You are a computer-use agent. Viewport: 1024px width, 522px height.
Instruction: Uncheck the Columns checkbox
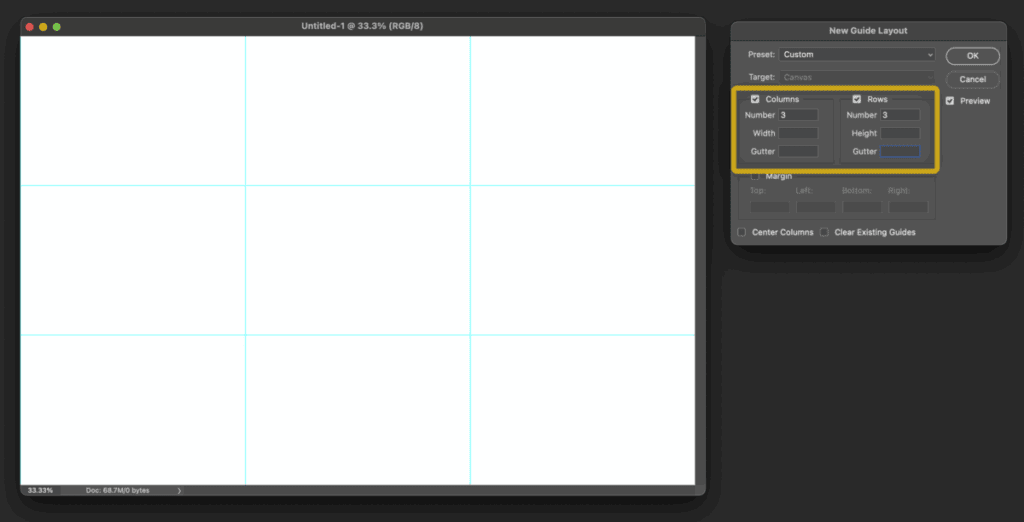[755, 99]
